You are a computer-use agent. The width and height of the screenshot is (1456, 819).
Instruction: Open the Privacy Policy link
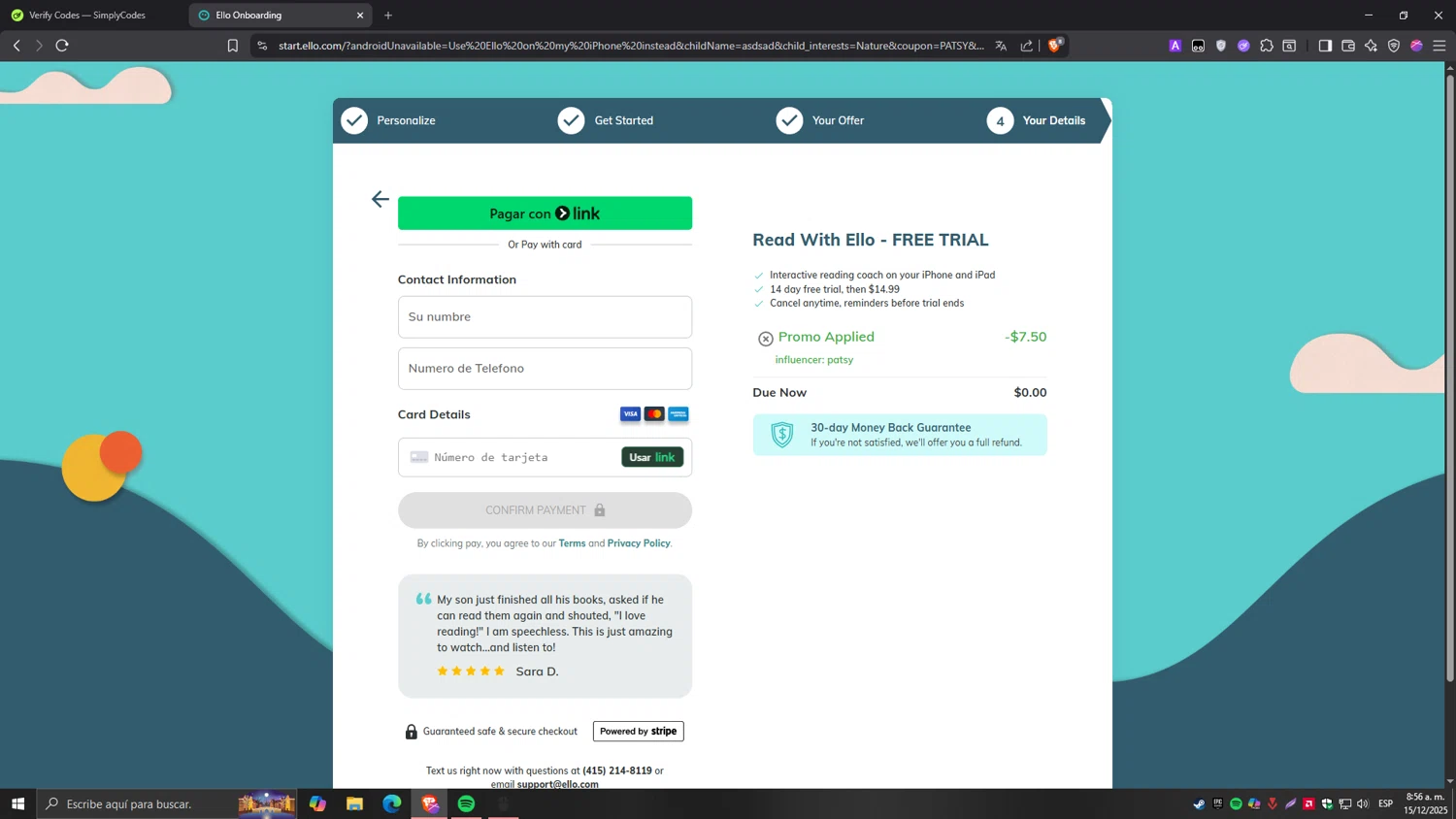click(x=639, y=543)
